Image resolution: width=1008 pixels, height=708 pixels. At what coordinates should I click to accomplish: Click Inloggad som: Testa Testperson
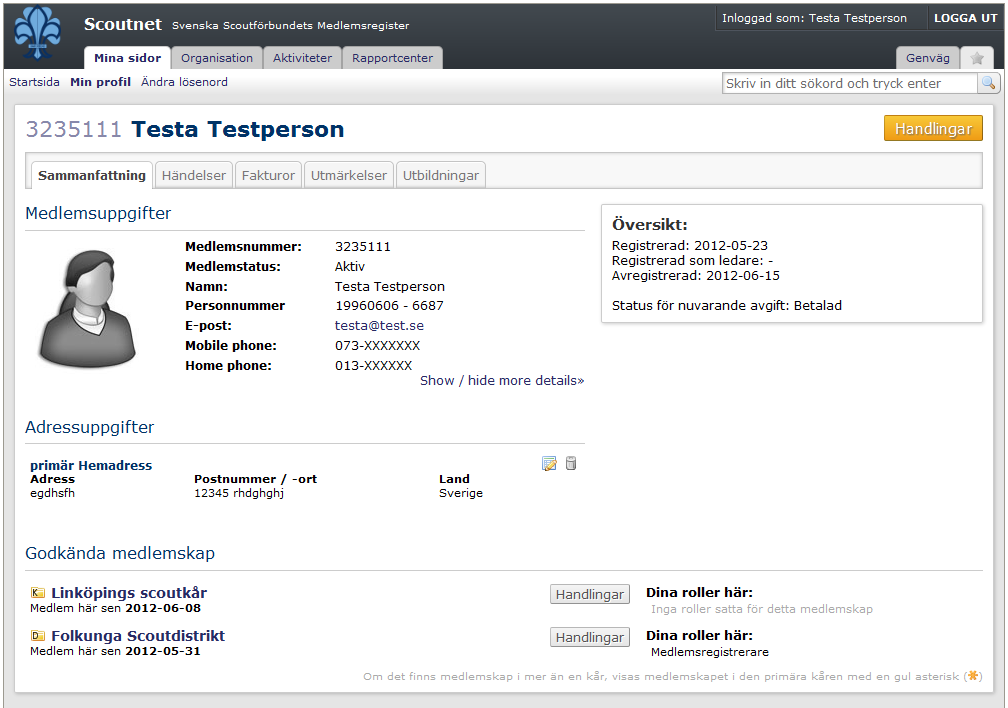(814, 18)
